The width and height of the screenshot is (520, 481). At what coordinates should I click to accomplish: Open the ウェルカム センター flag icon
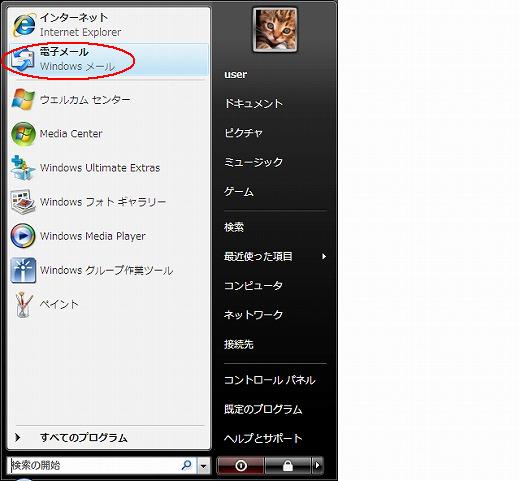[x=23, y=99]
